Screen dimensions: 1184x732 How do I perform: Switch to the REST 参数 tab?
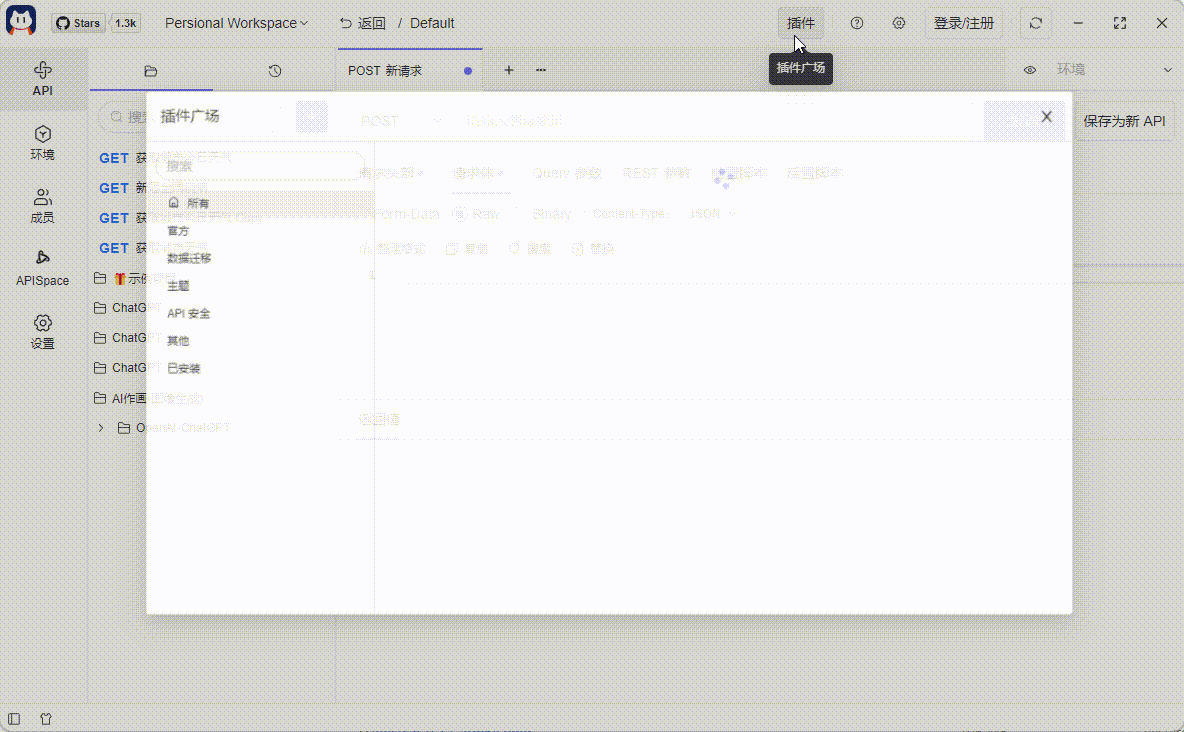656,173
